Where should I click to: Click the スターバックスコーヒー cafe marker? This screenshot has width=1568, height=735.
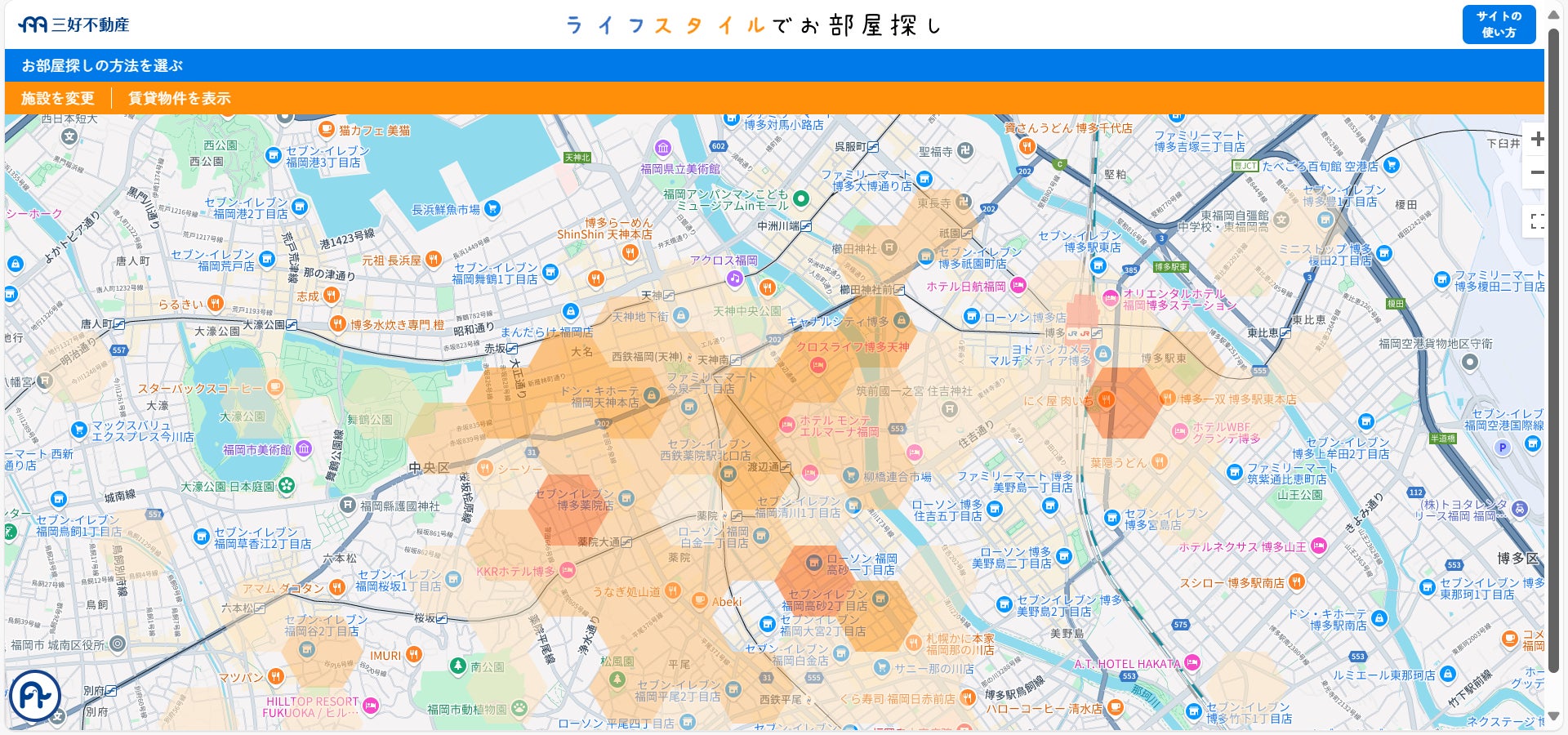[275, 387]
